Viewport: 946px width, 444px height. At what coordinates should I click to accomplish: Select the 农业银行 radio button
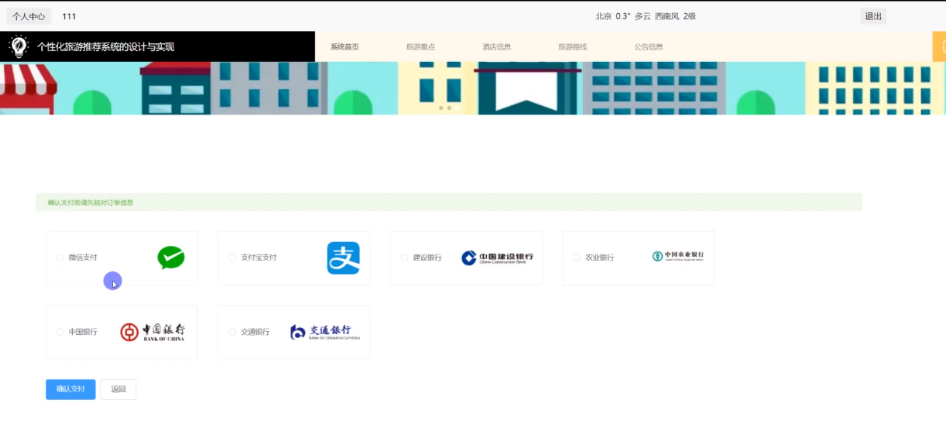[577, 258]
